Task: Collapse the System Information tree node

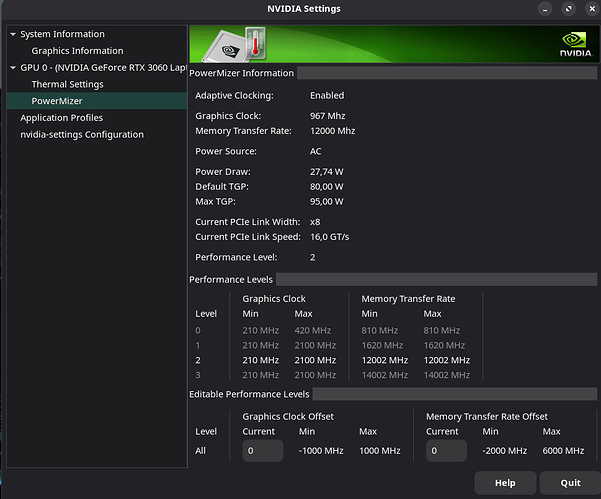Action: click(x=13, y=34)
